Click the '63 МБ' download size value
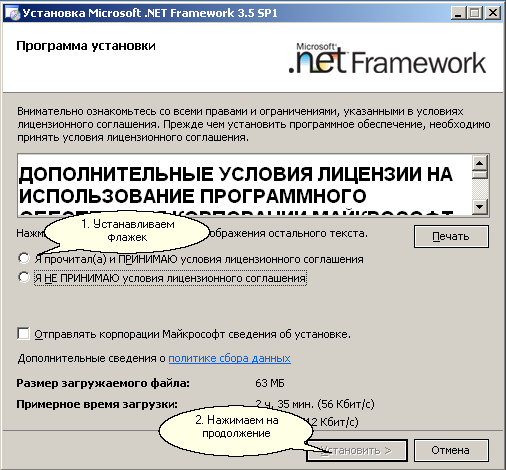This screenshot has width=506, height=470. (x=270, y=383)
